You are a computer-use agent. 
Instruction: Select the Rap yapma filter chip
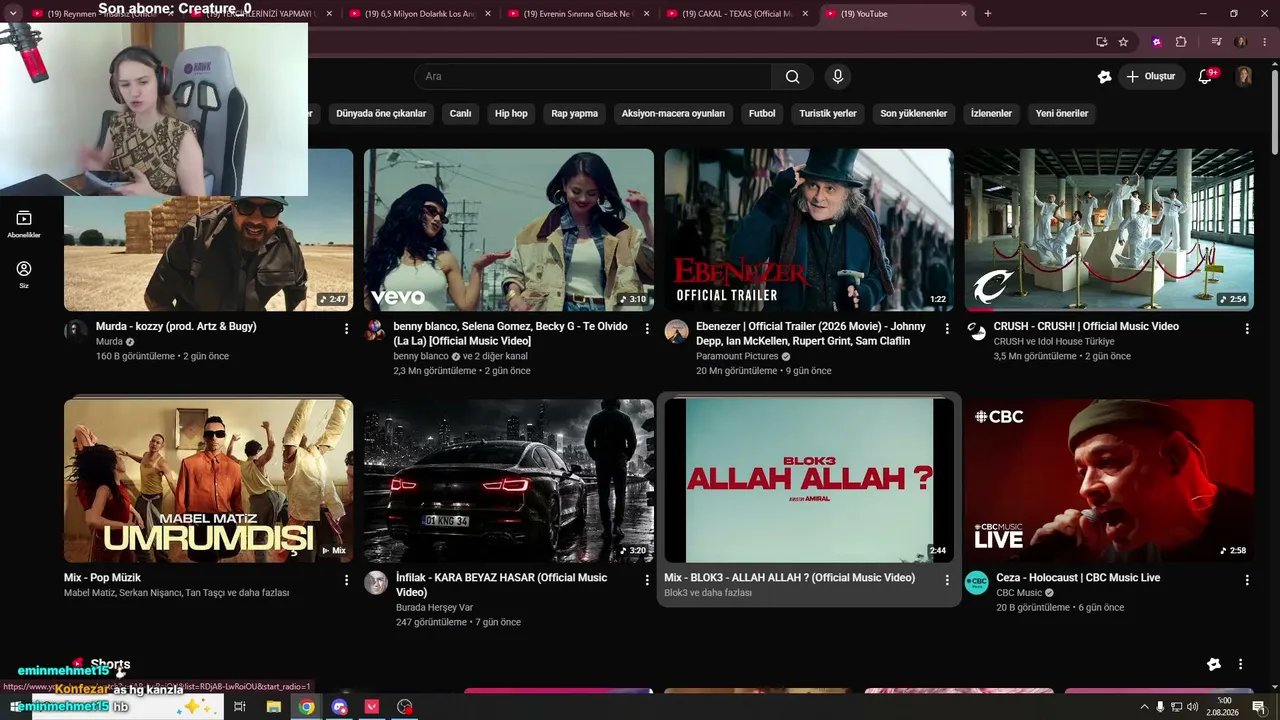pyautogui.click(x=574, y=114)
